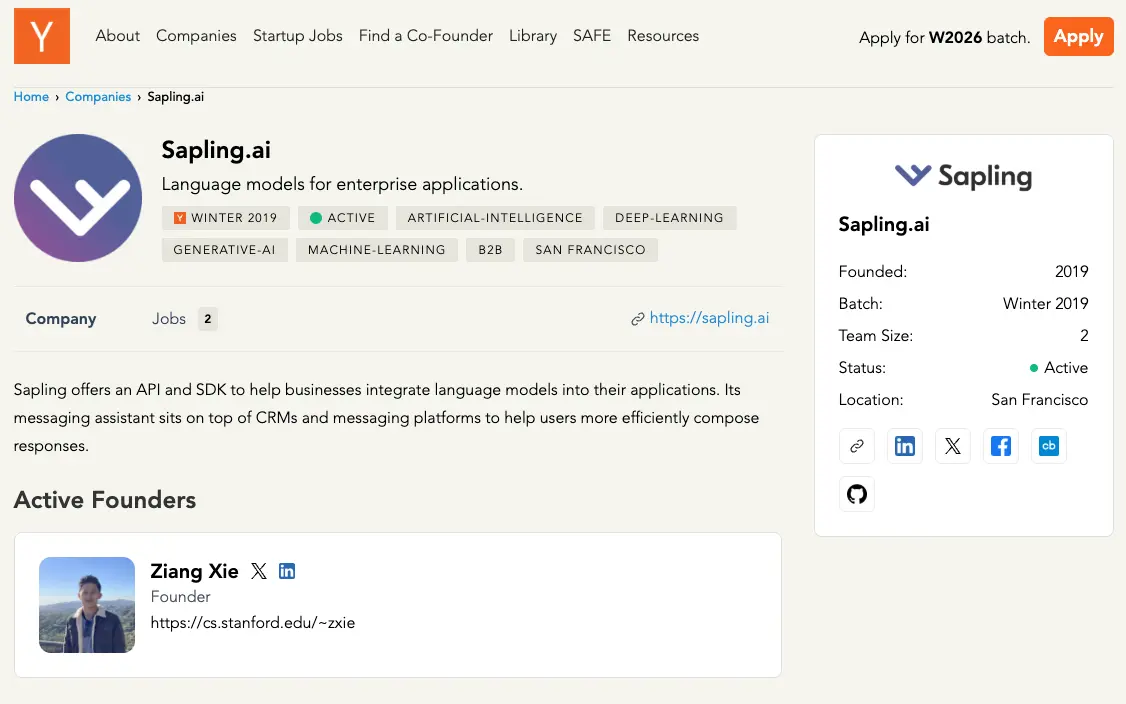Open Sapling's X profile icon in sidebar
This screenshot has height=704, width=1126.
pos(952,446)
